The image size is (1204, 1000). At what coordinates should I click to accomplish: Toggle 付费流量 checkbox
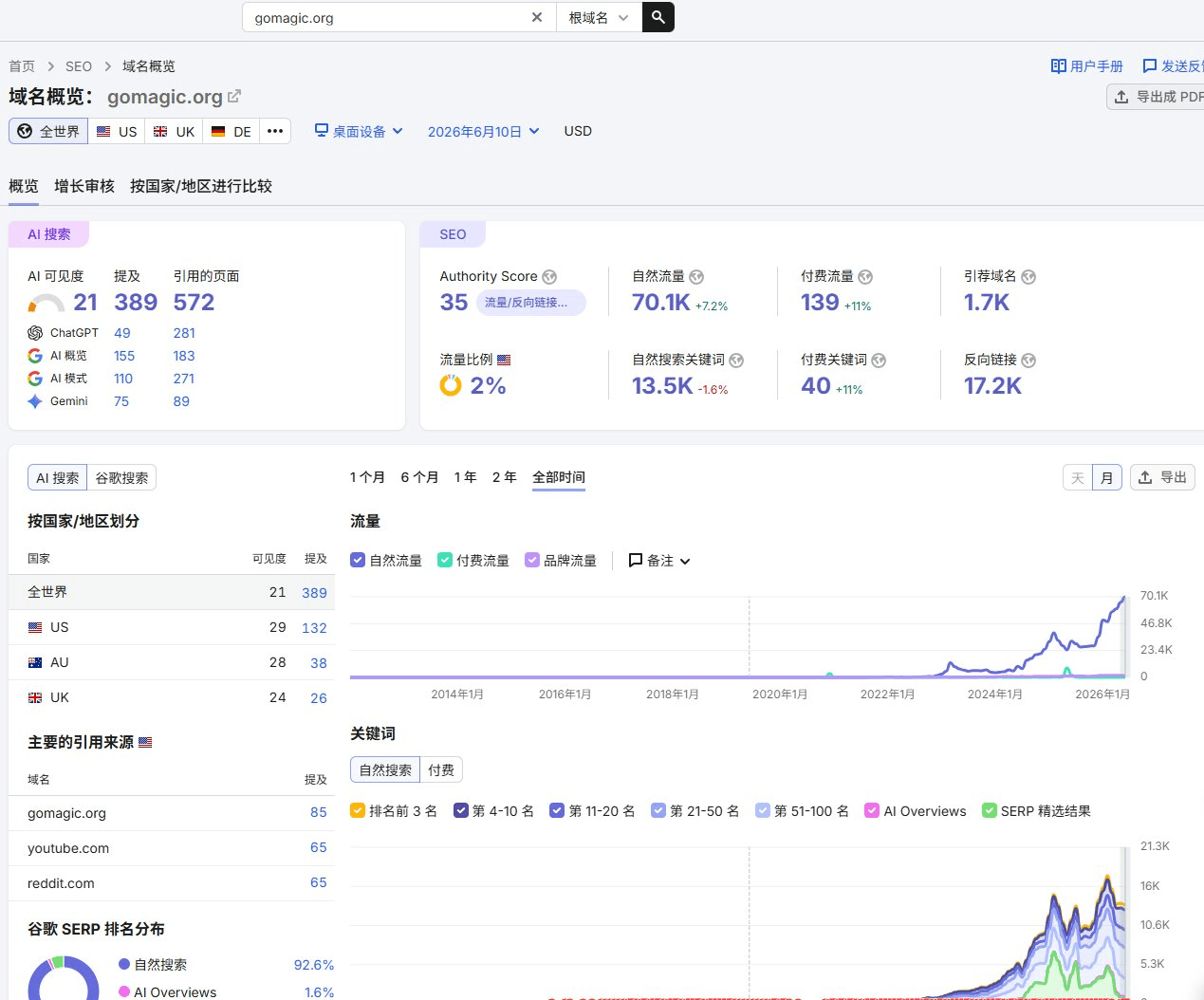(x=445, y=560)
